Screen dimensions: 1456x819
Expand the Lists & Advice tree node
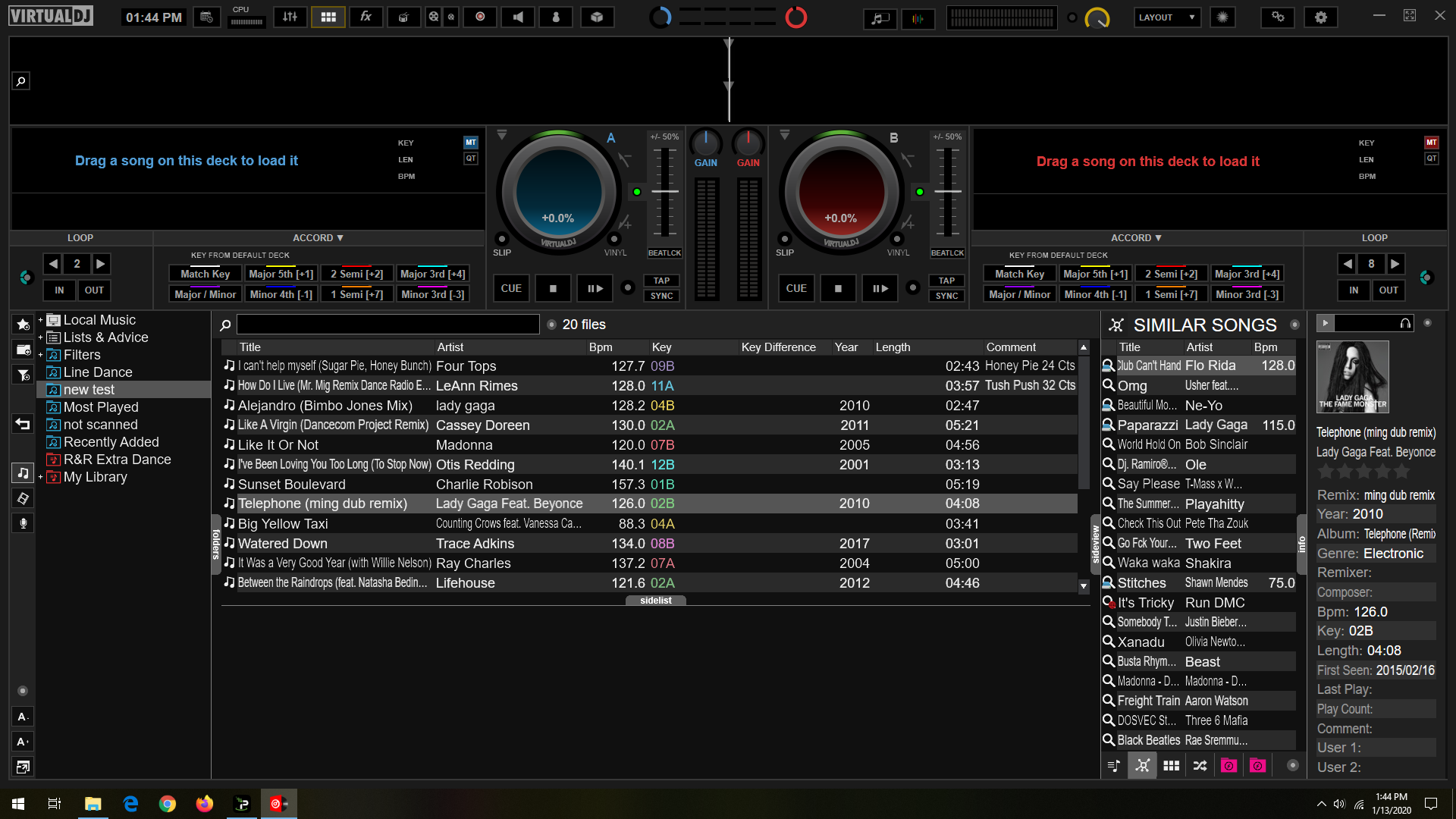point(40,337)
